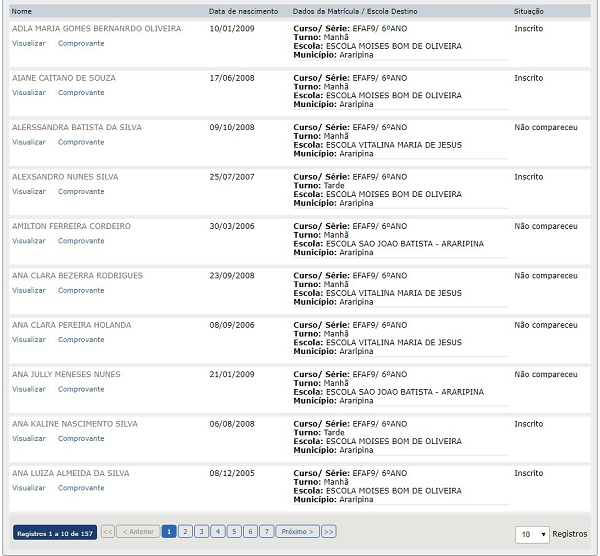600x556 pixels.
Task: Navigate to page 7 of records
Action: pyautogui.click(x=266, y=532)
